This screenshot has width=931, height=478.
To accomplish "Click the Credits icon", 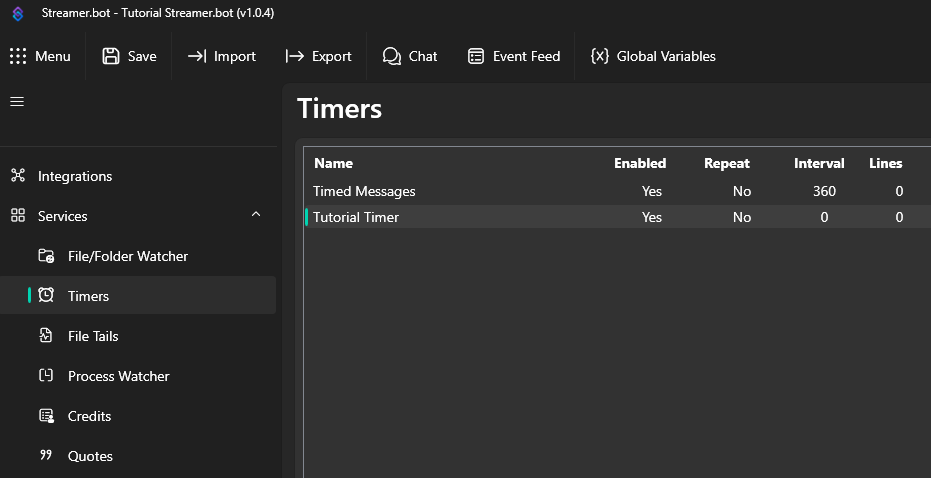I will 46,416.
